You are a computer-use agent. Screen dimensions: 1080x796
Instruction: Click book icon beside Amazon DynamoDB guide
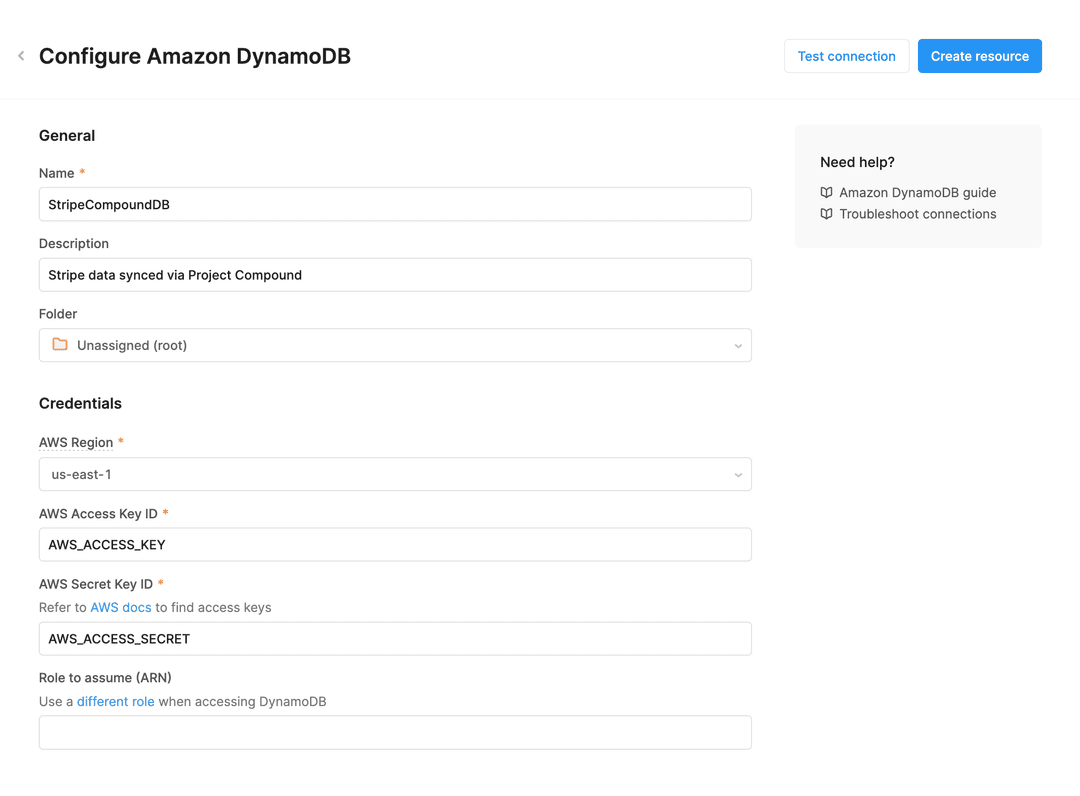[x=827, y=192]
